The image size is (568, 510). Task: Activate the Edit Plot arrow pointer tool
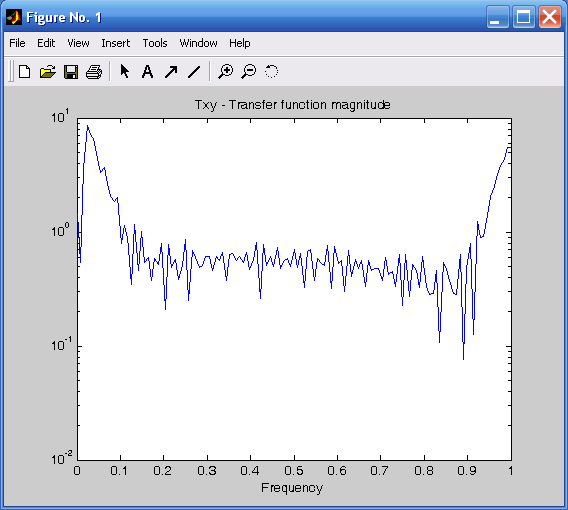pyautogui.click(x=125, y=71)
